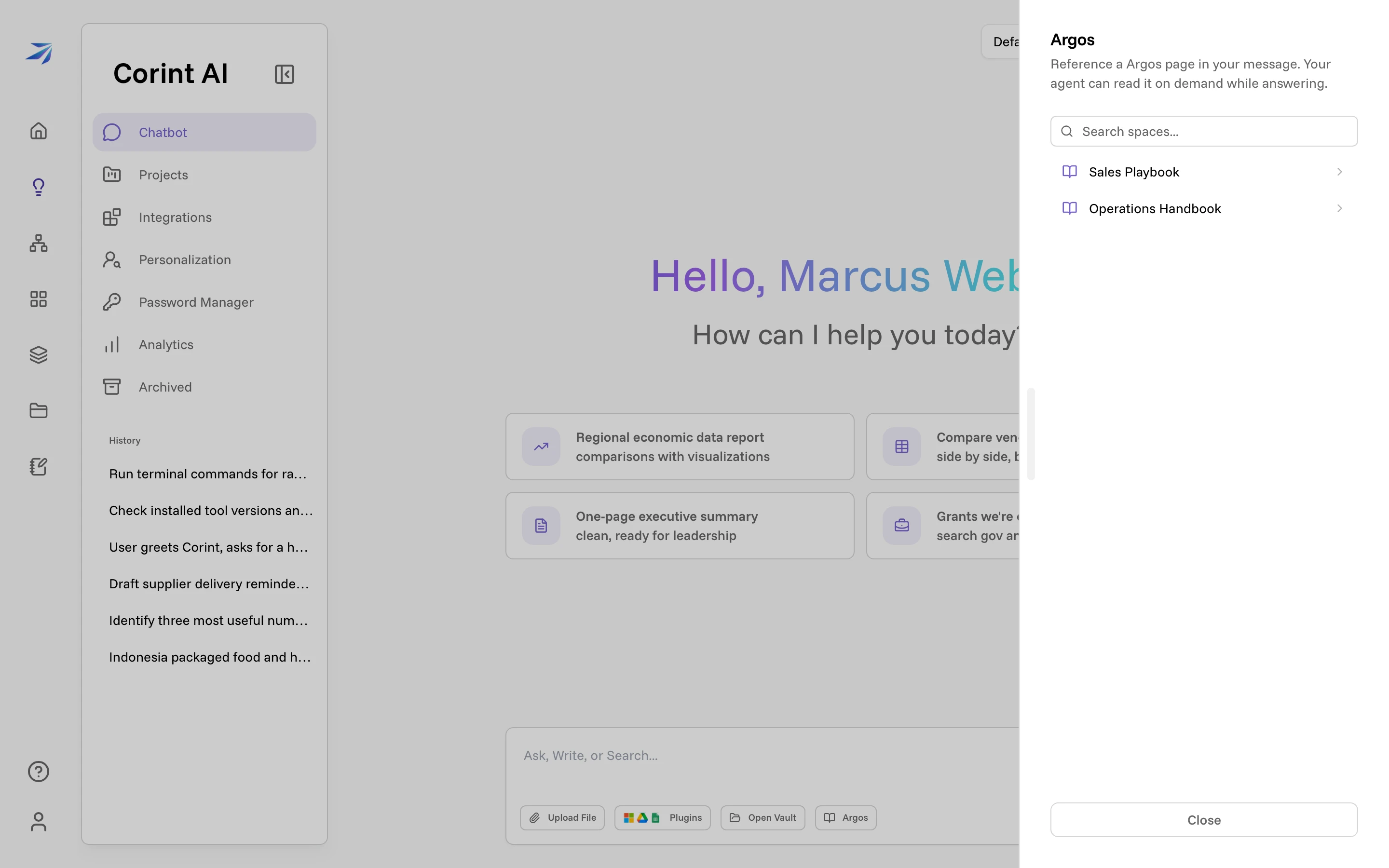Open the help question-mark icon
Viewport: 1389px width, 868px height.
pyautogui.click(x=39, y=772)
